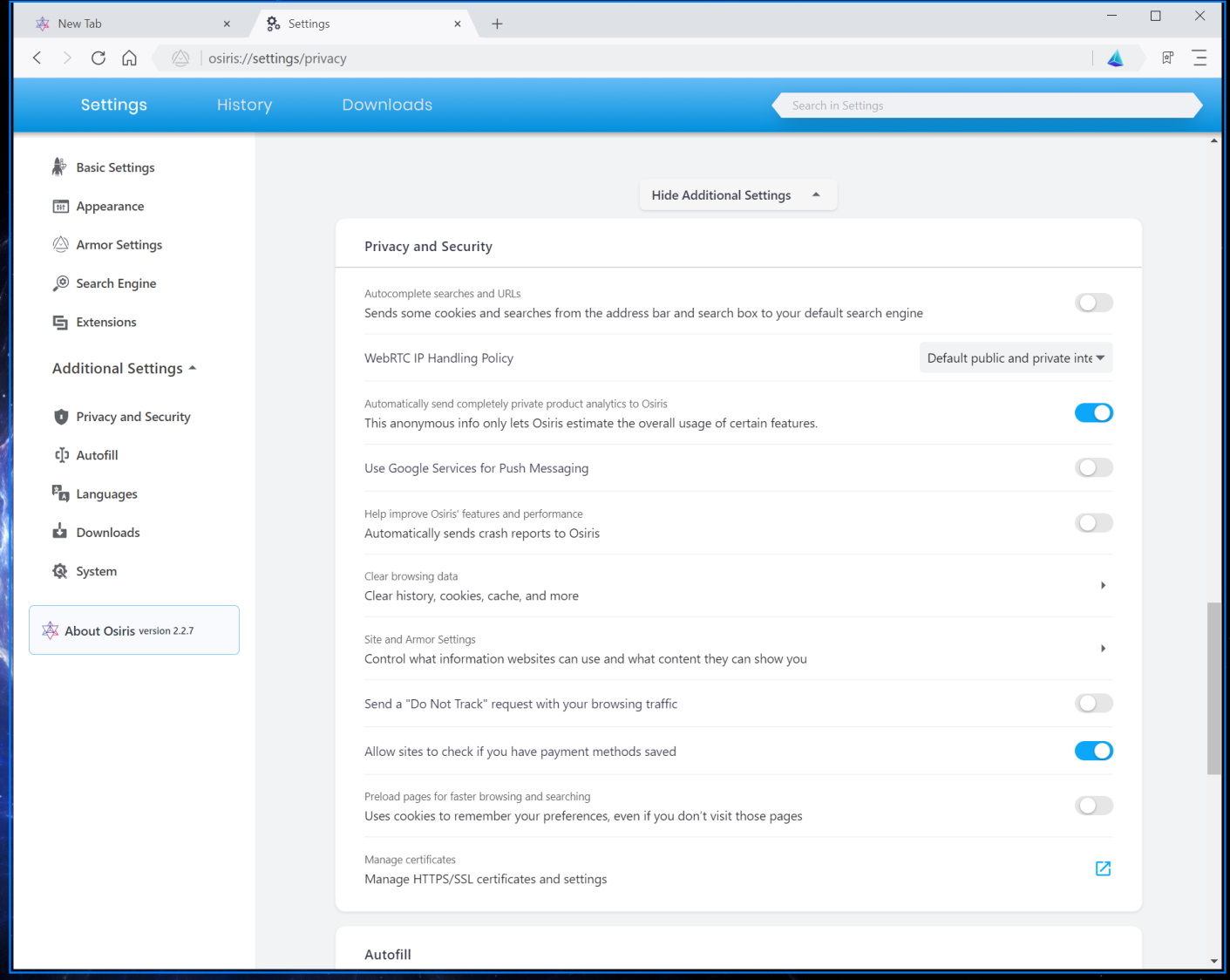The width and height of the screenshot is (1230, 980).
Task: Click the Armor Settings sidebar icon
Action: click(x=60, y=244)
